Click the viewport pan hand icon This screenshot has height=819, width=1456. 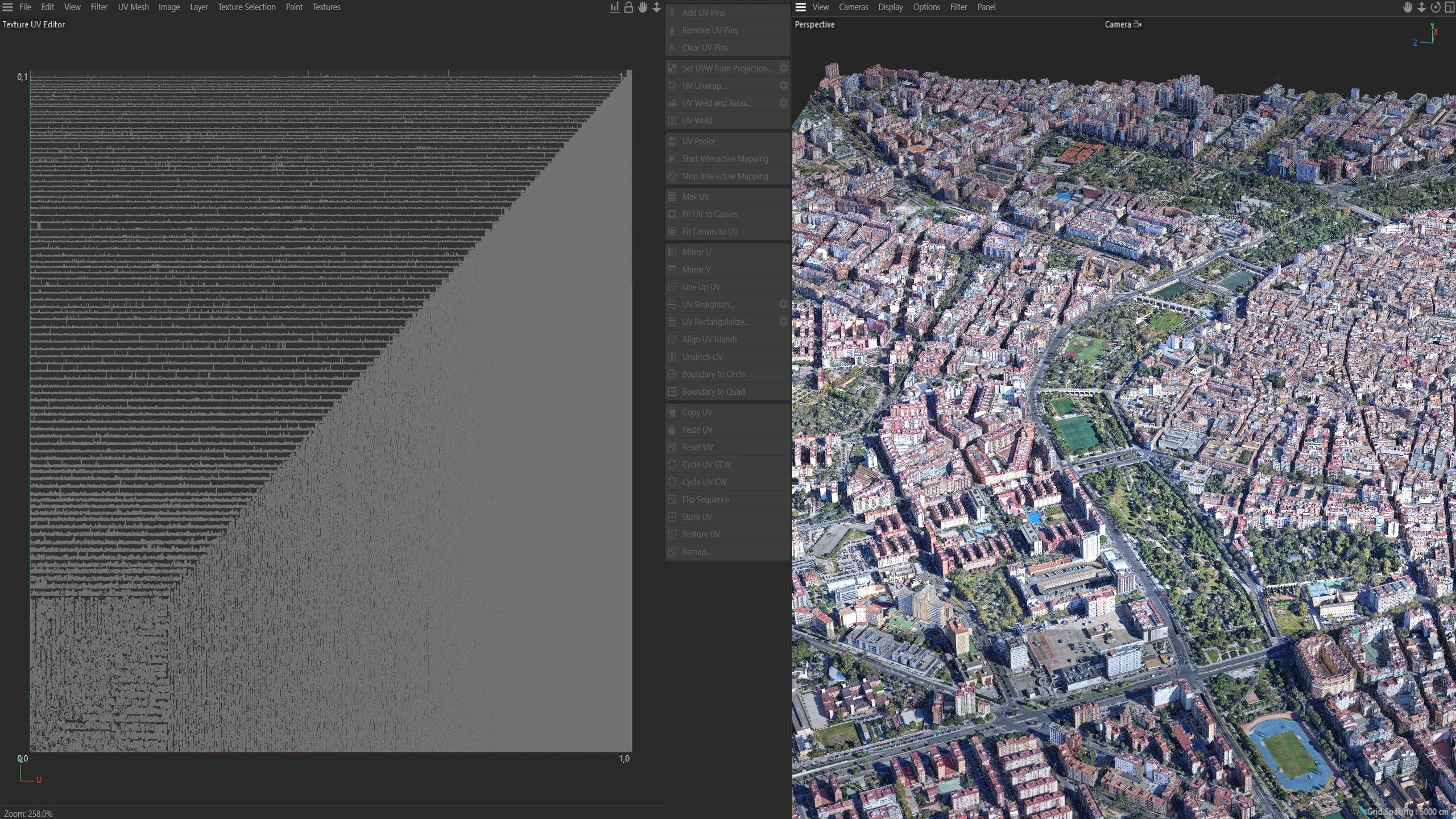click(1407, 7)
